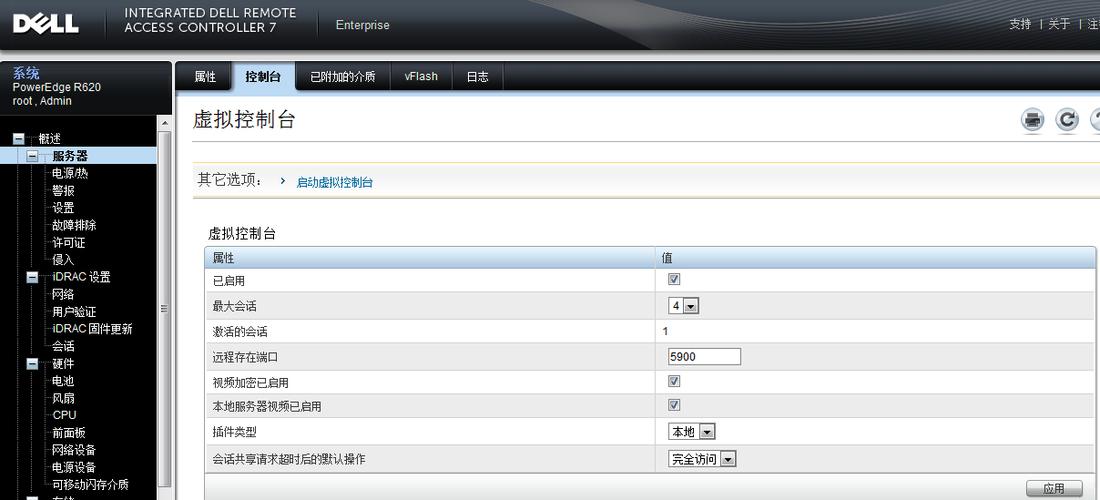1100x500 pixels.
Task: Switch to the 属性 tab
Action: click(205, 76)
